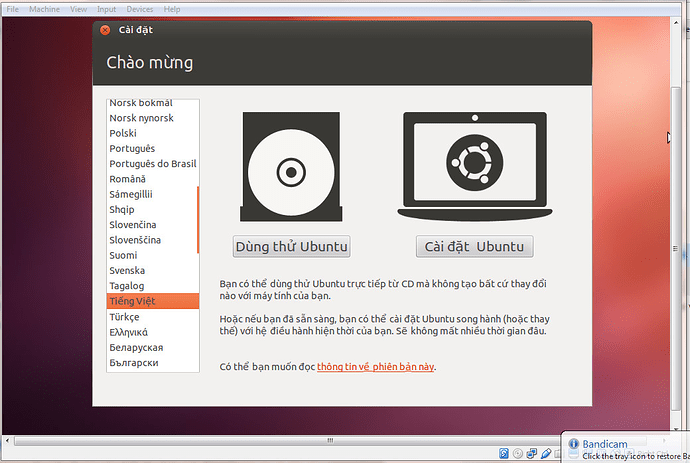Choose Ελληνικά language
Viewport: 690px width, 463px height.
pos(152,332)
